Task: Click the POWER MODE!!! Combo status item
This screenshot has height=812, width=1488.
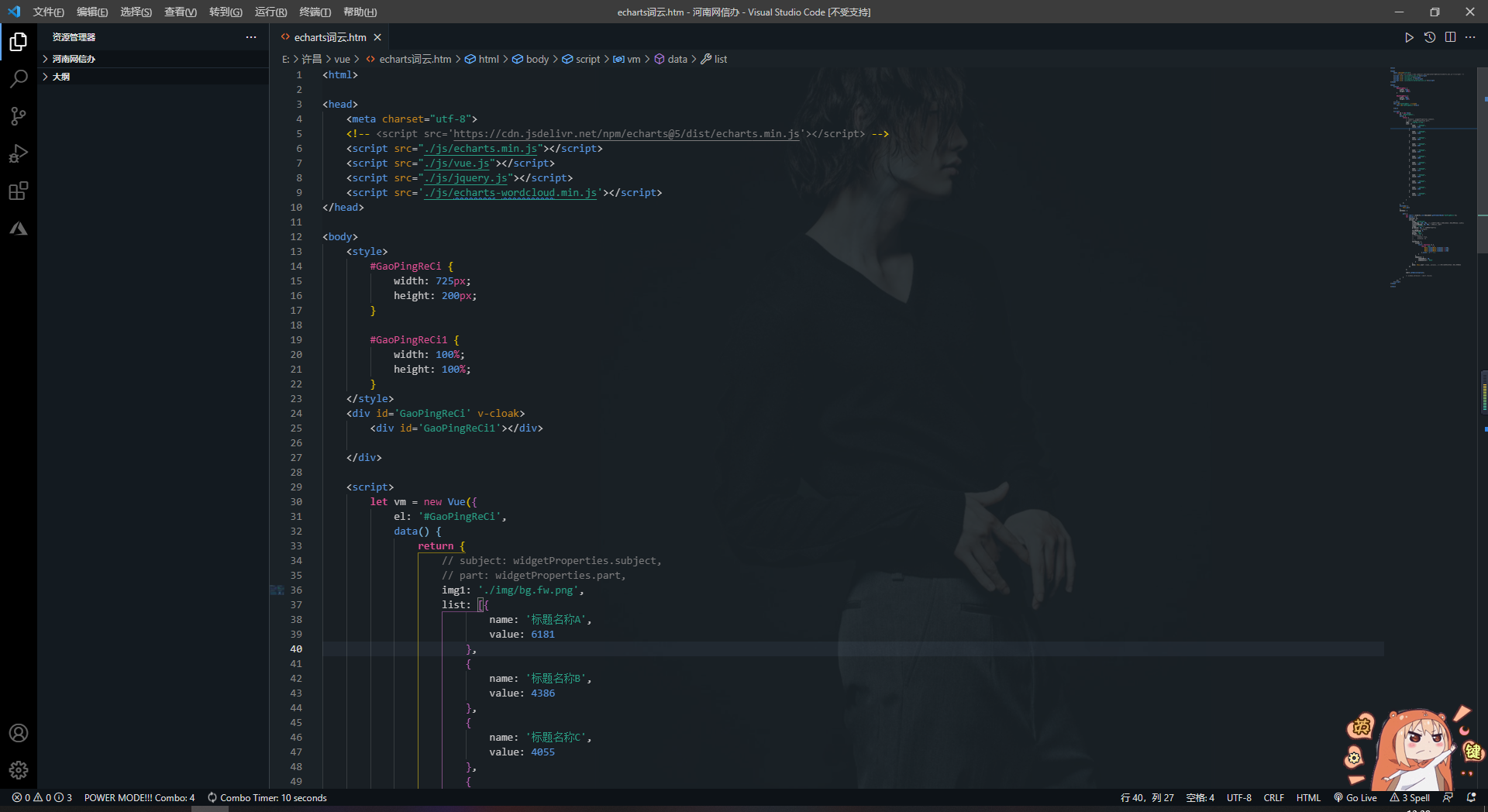Action: point(139,797)
